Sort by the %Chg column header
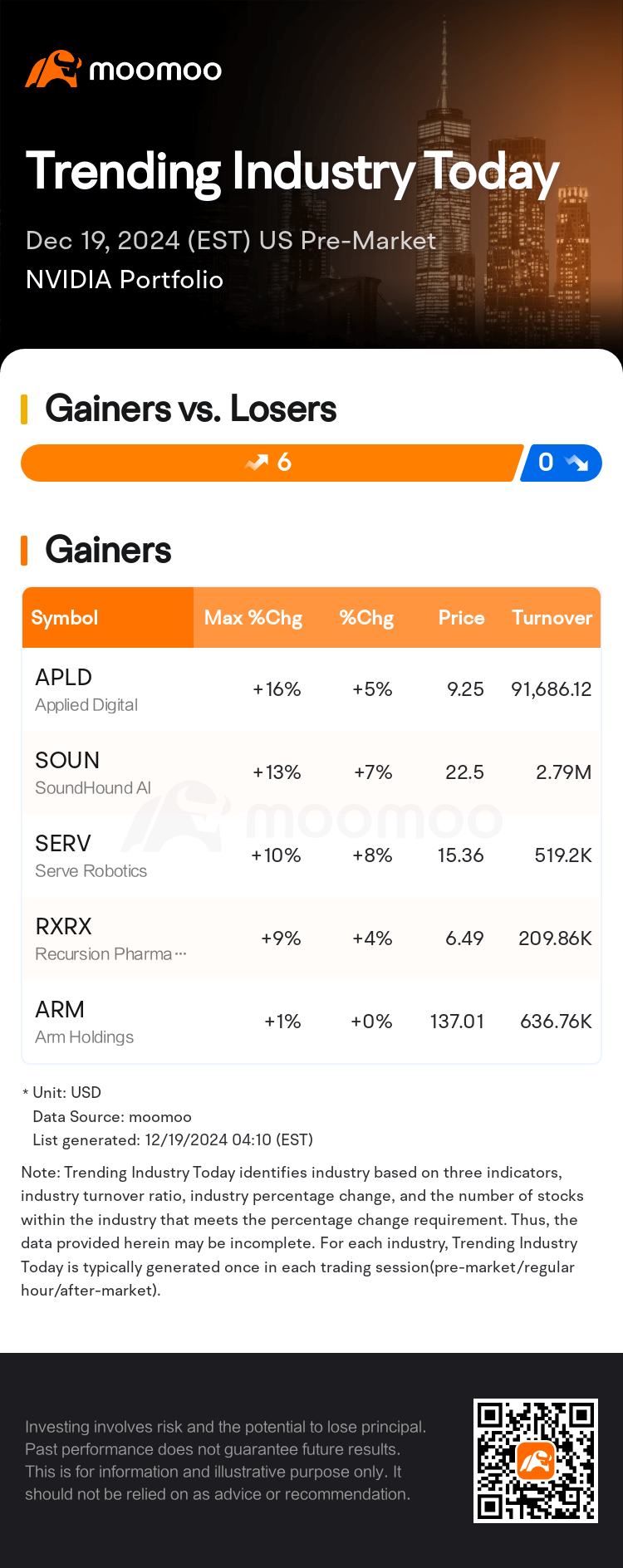623x1568 pixels. tap(366, 618)
